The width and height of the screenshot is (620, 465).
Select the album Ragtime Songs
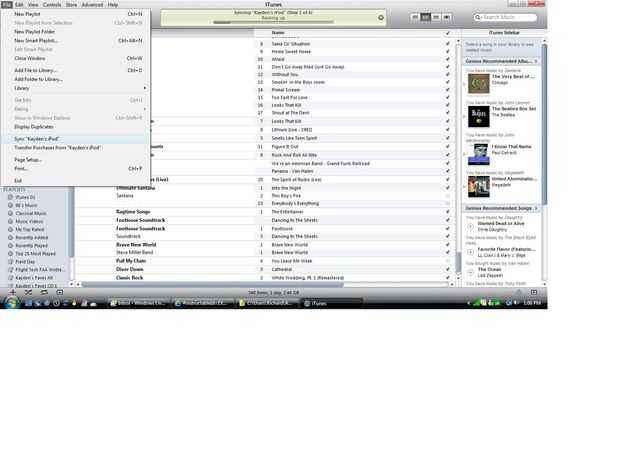coord(133,212)
